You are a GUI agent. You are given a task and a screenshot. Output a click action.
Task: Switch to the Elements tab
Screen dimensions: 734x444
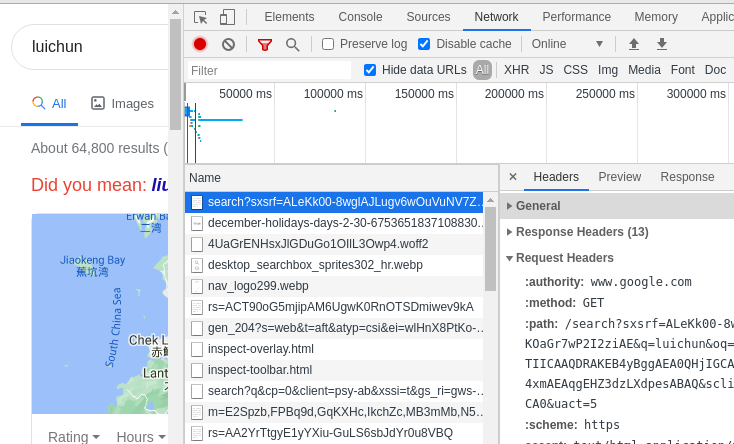pos(289,17)
